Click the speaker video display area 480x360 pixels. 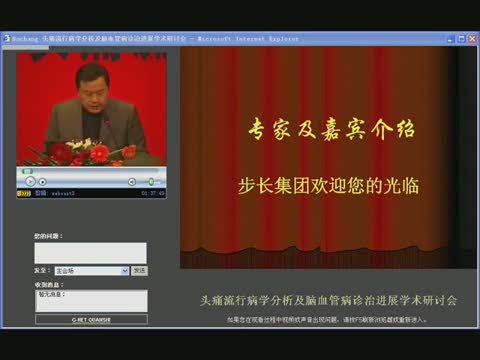tap(91, 109)
